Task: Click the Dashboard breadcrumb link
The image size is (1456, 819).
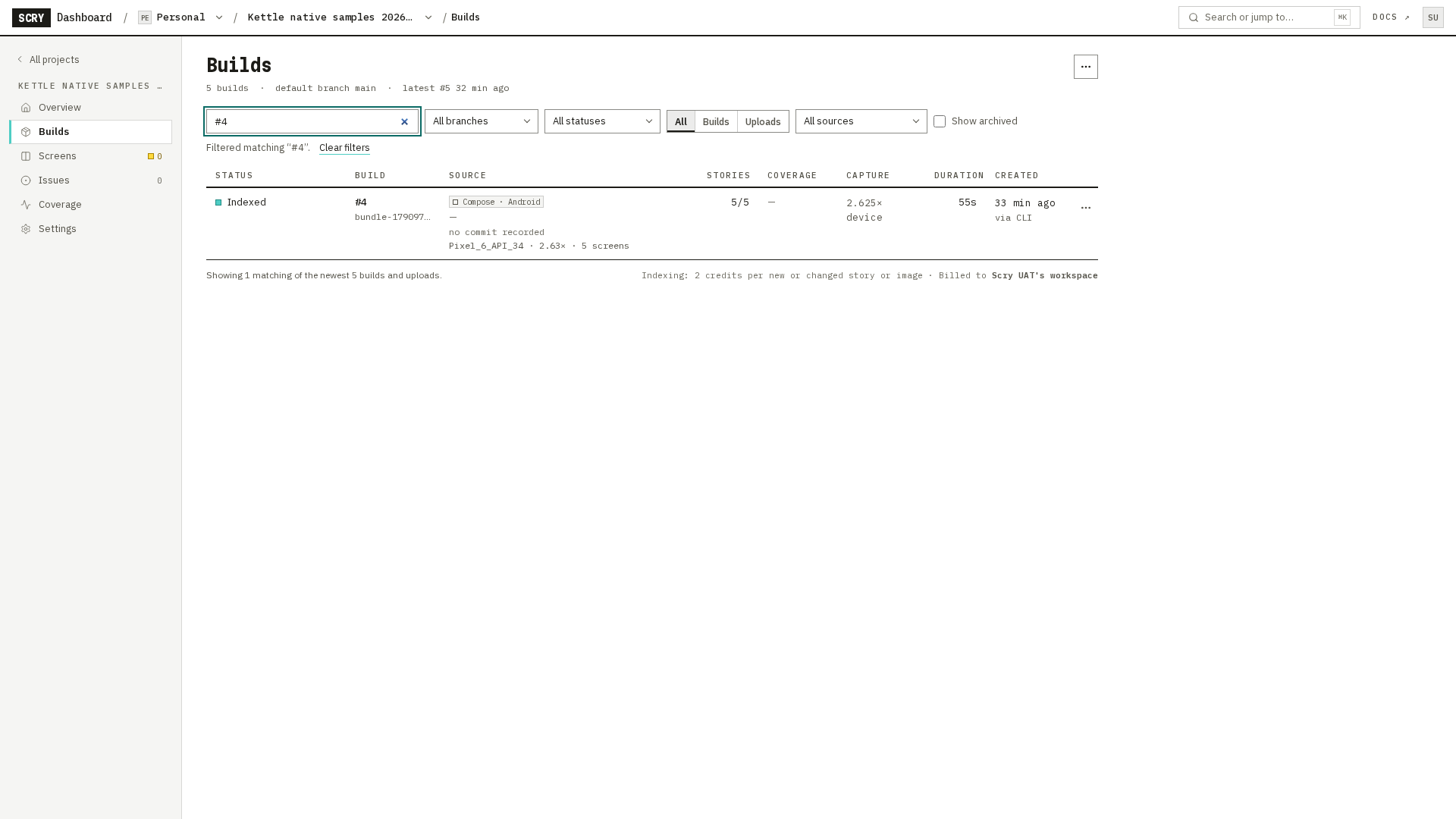Action: pos(84,17)
